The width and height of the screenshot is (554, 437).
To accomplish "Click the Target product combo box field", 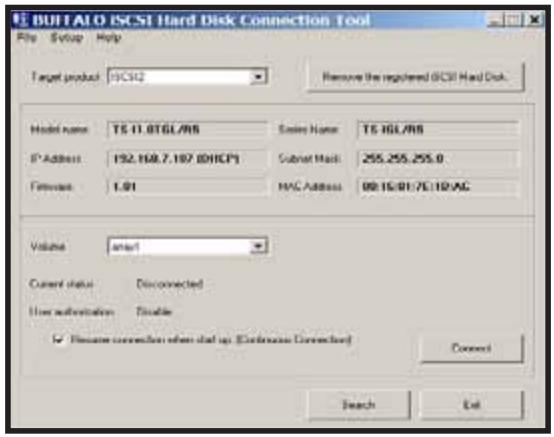I will click(187, 77).
